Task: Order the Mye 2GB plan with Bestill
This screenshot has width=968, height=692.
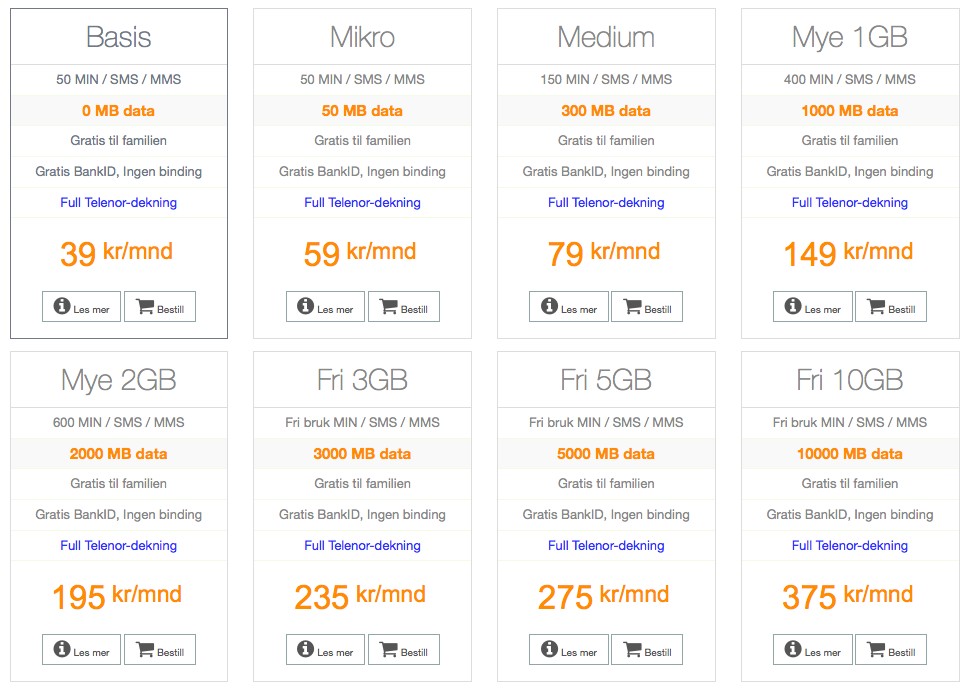Action: pyautogui.click(x=160, y=649)
